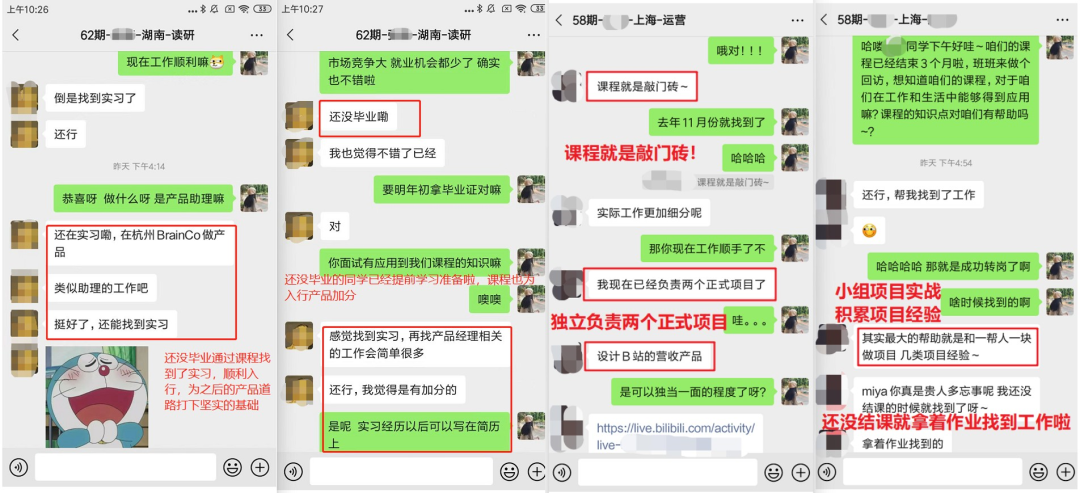Open emoji picker in first chat panel
Viewport: 1080px width, 493px height.
pos(233,468)
